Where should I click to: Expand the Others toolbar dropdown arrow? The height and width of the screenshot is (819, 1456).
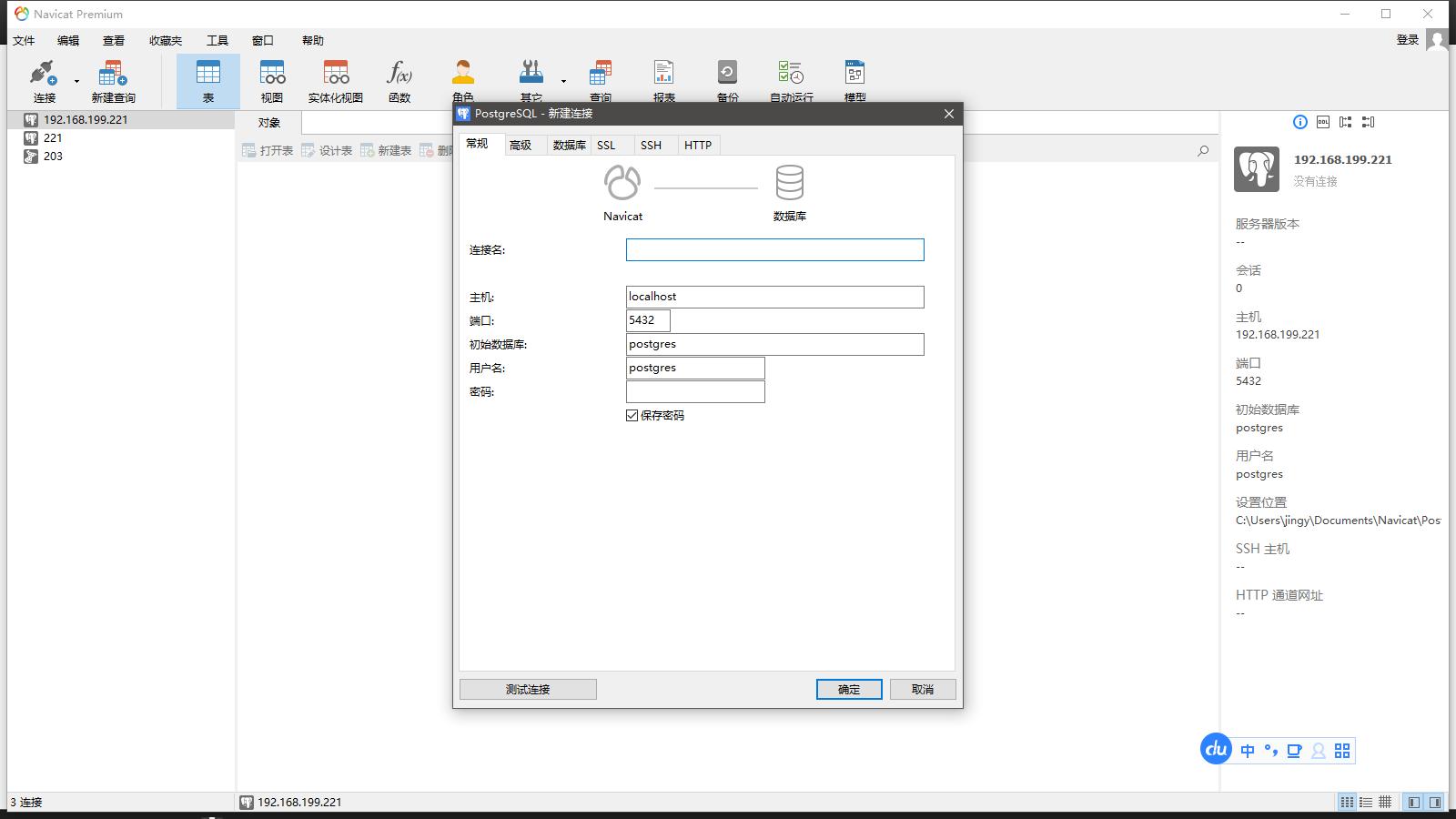click(x=563, y=81)
